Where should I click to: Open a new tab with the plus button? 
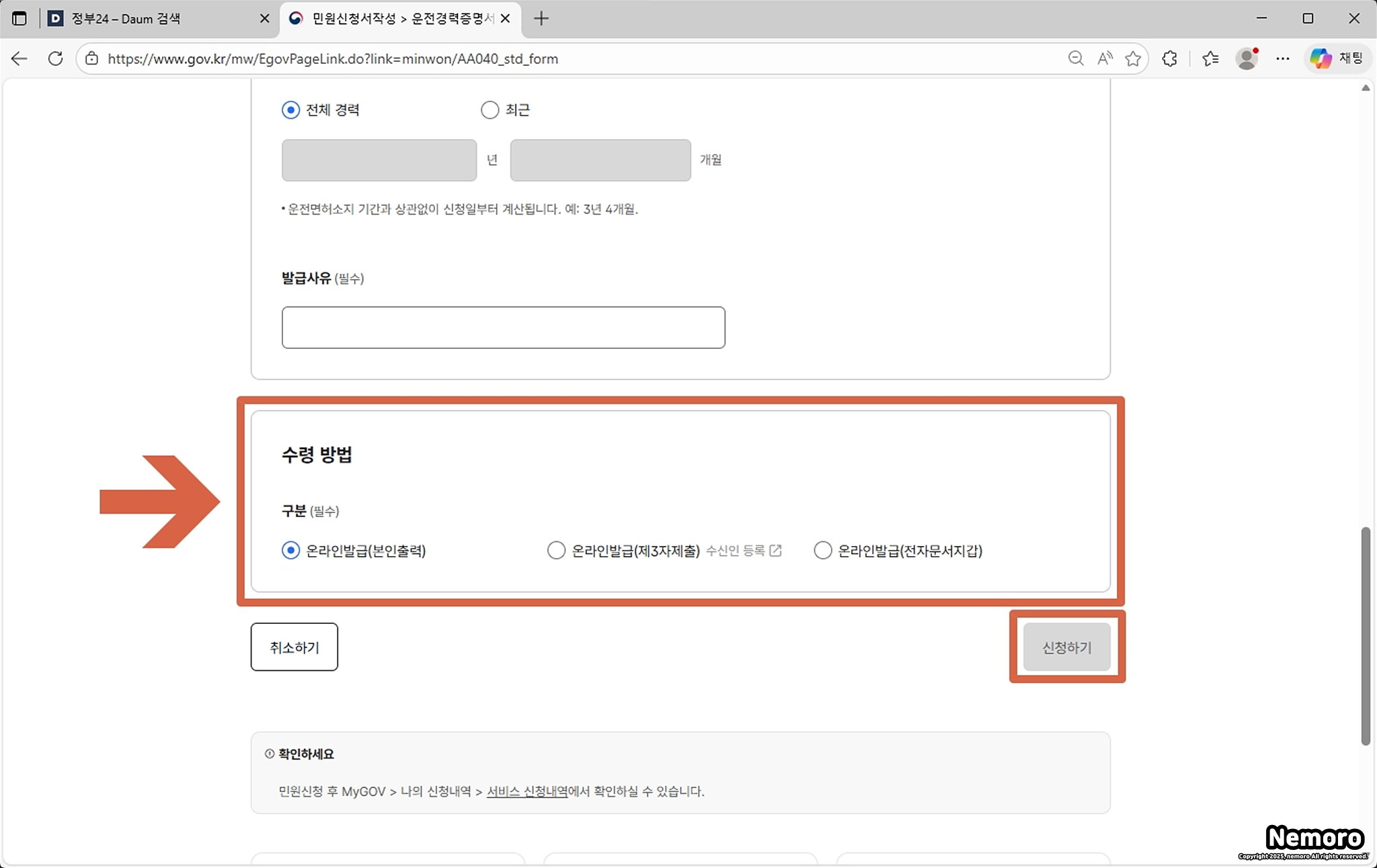coord(541,18)
